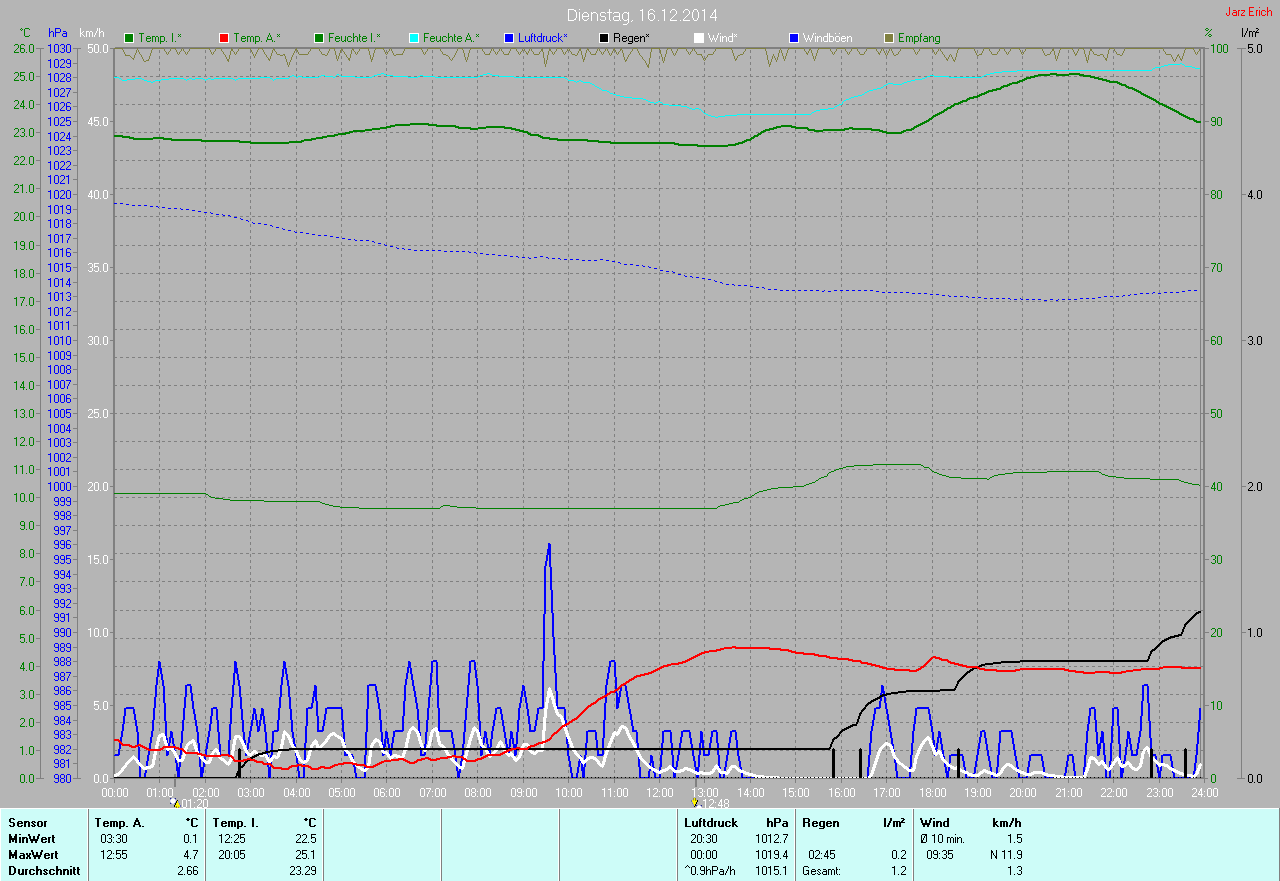1280x881 pixels.
Task: Click the Wind column header in table
Action: coord(934,823)
